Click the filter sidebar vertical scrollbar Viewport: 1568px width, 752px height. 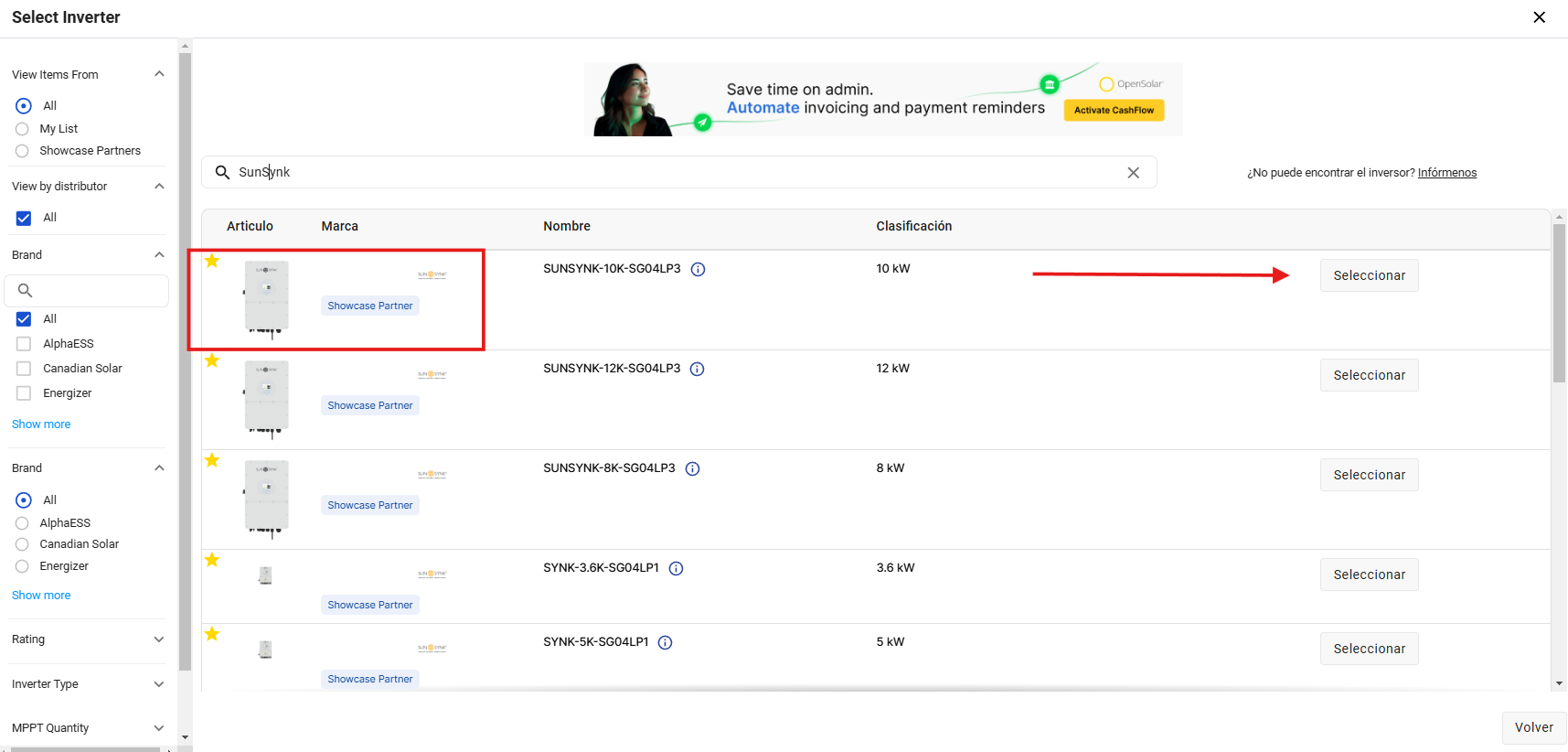[186, 361]
